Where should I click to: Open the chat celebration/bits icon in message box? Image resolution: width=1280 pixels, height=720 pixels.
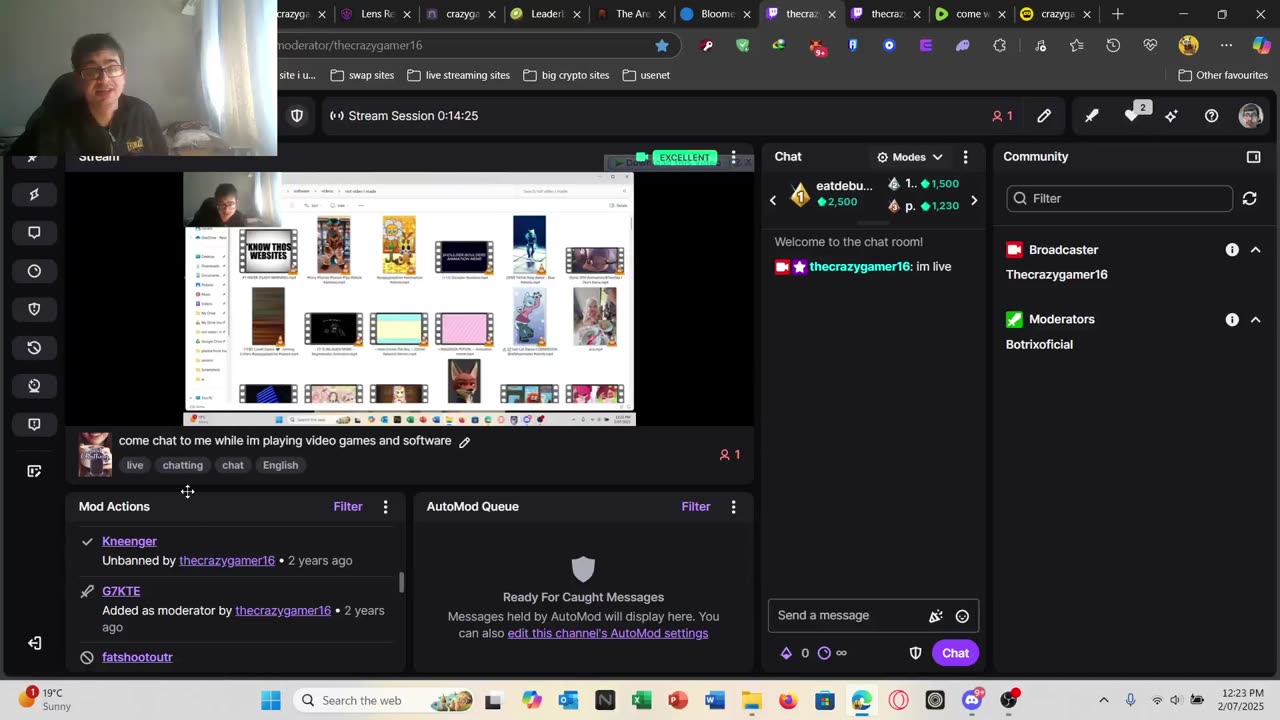936,616
